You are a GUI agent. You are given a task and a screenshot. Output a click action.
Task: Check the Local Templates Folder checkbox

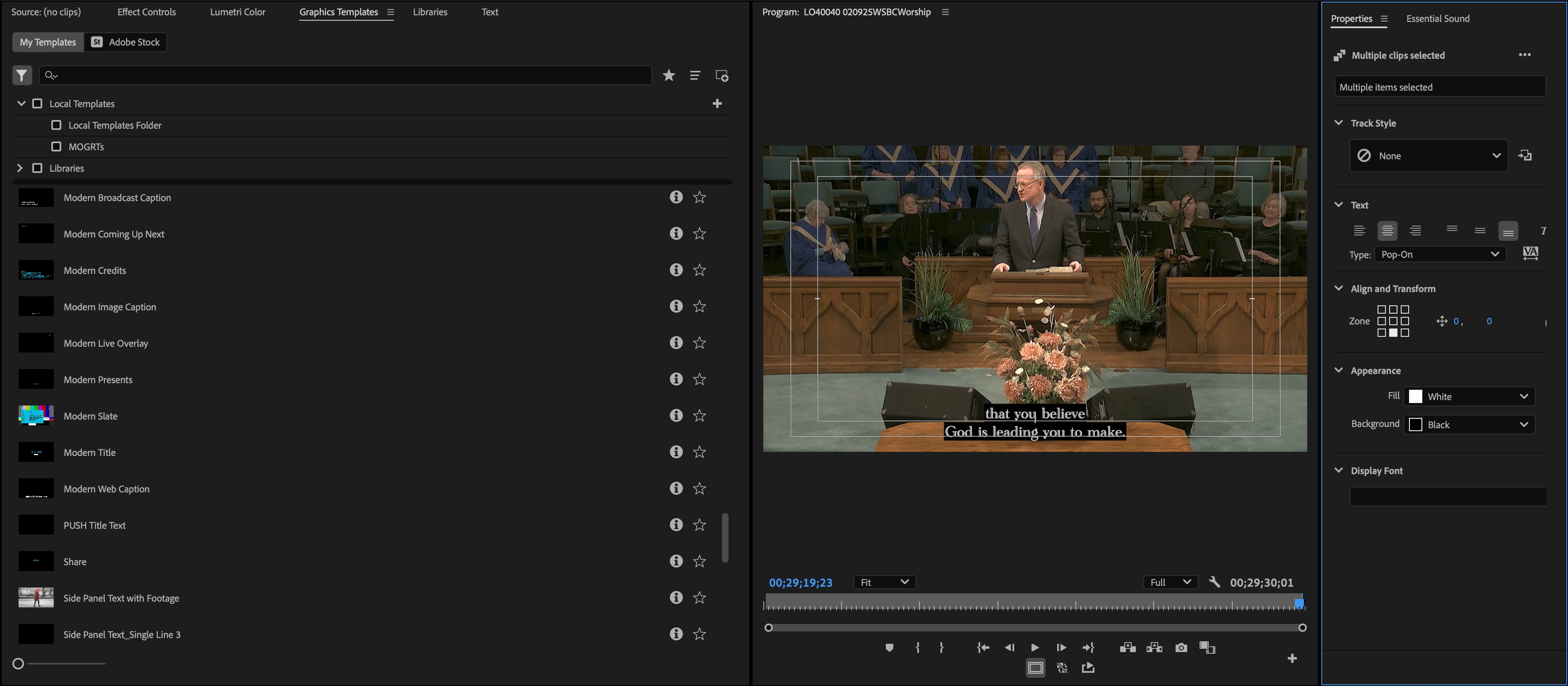pos(57,125)
